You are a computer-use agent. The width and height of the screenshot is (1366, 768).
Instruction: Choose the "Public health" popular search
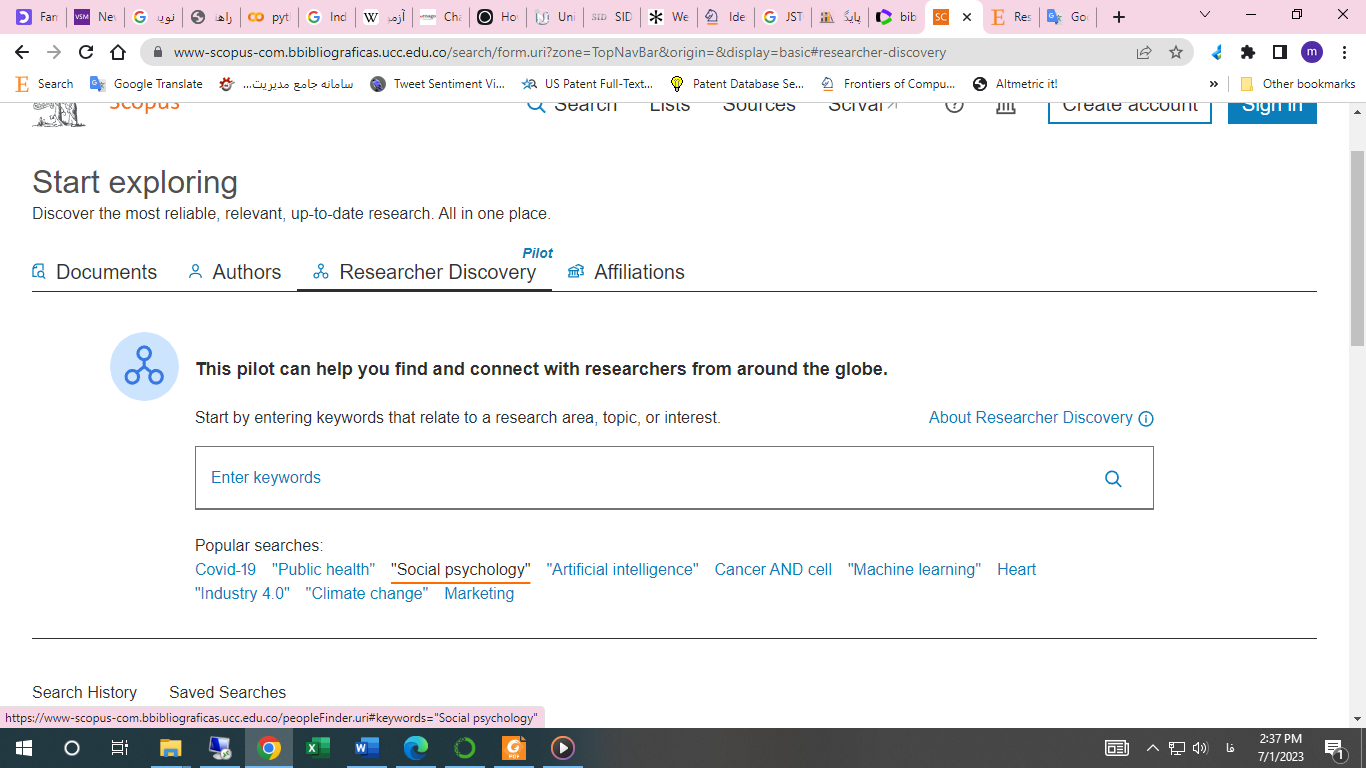(323, 569)
